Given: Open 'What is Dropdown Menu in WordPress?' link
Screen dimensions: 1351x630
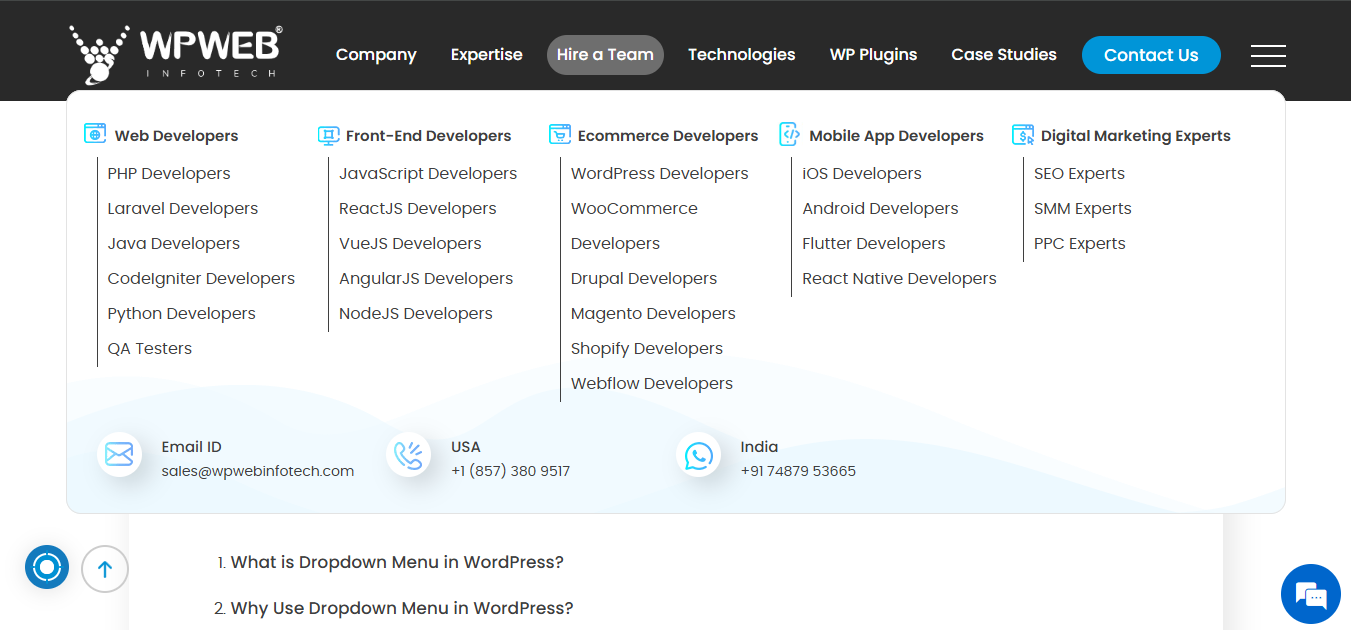Looking at the screenshot, I should [x=397, y=562].
